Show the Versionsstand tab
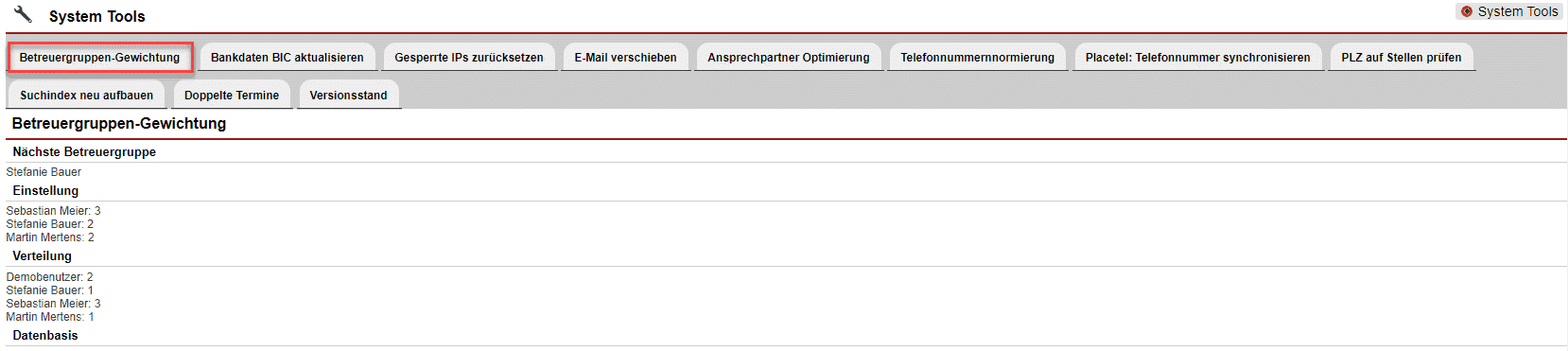This screenshot has width=1568, height=351. tap(349, 96)
